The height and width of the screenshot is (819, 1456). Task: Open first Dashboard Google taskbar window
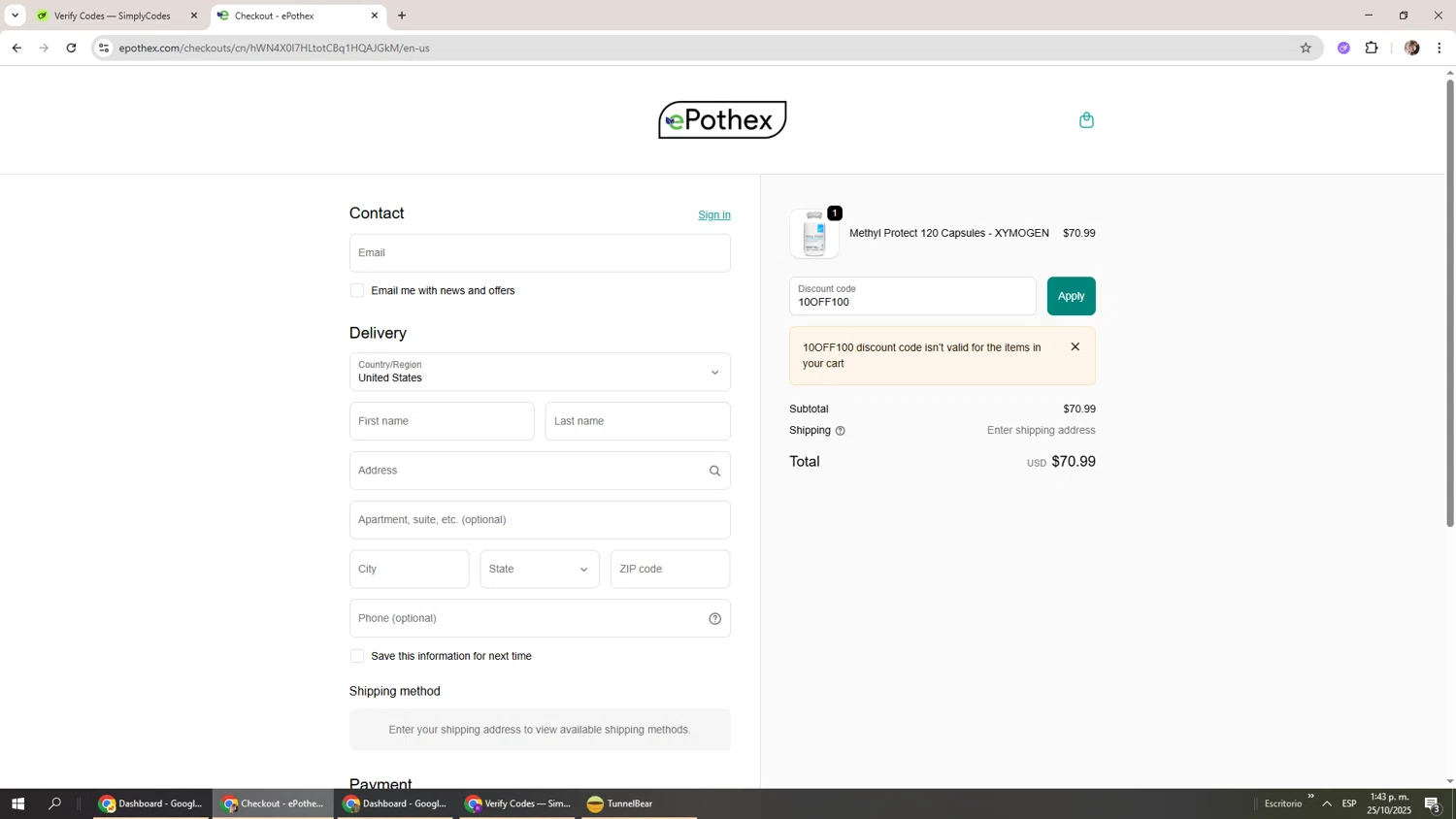[x=151, y=803]
